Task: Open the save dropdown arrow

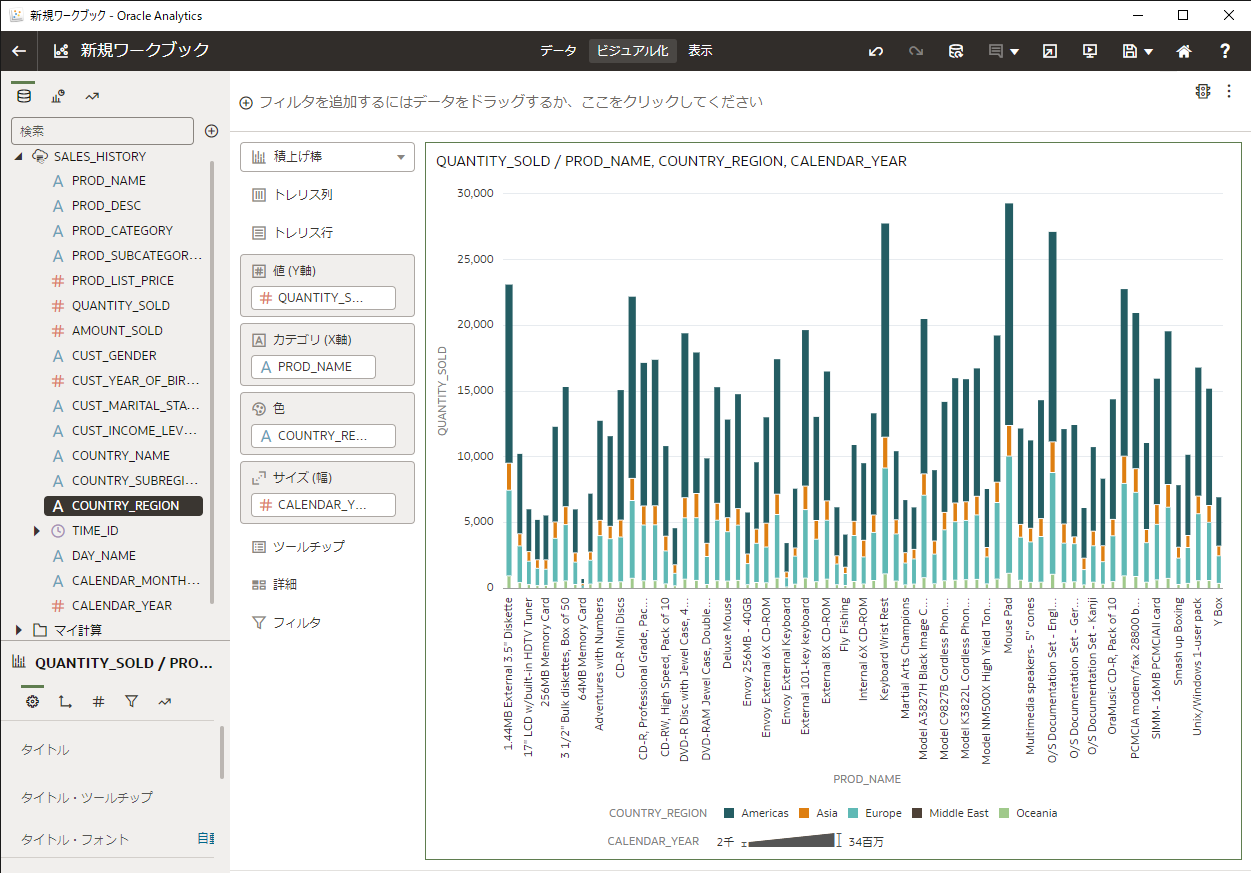Action: point(1149,52)
